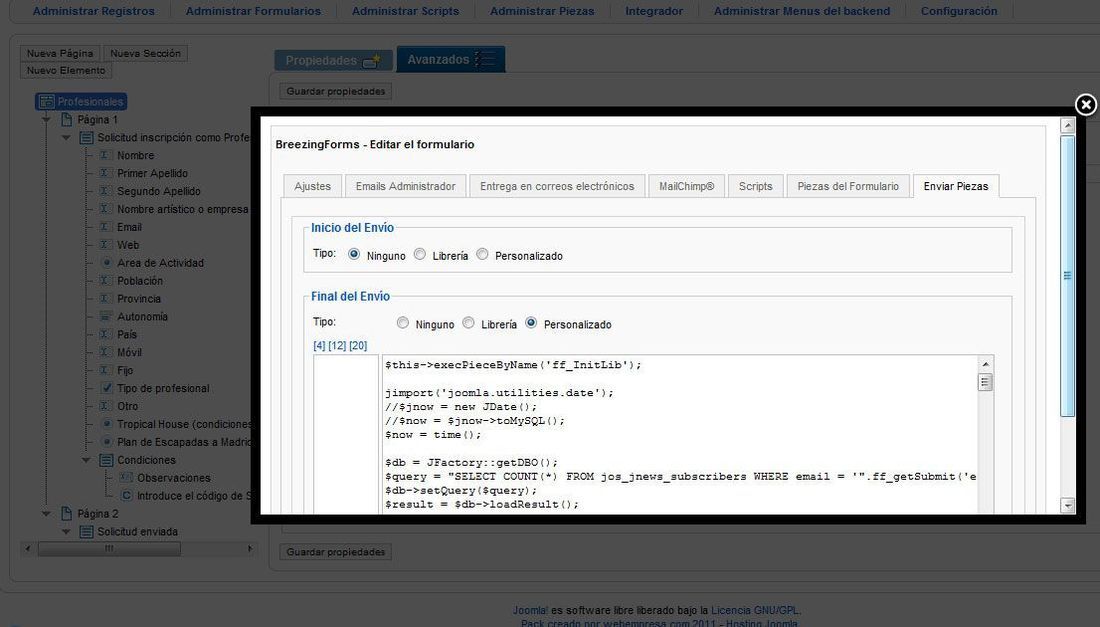Click the Provincia text field icon
Image resolution: width=1100 pixels, height=627 pixels.
[105, 298]
